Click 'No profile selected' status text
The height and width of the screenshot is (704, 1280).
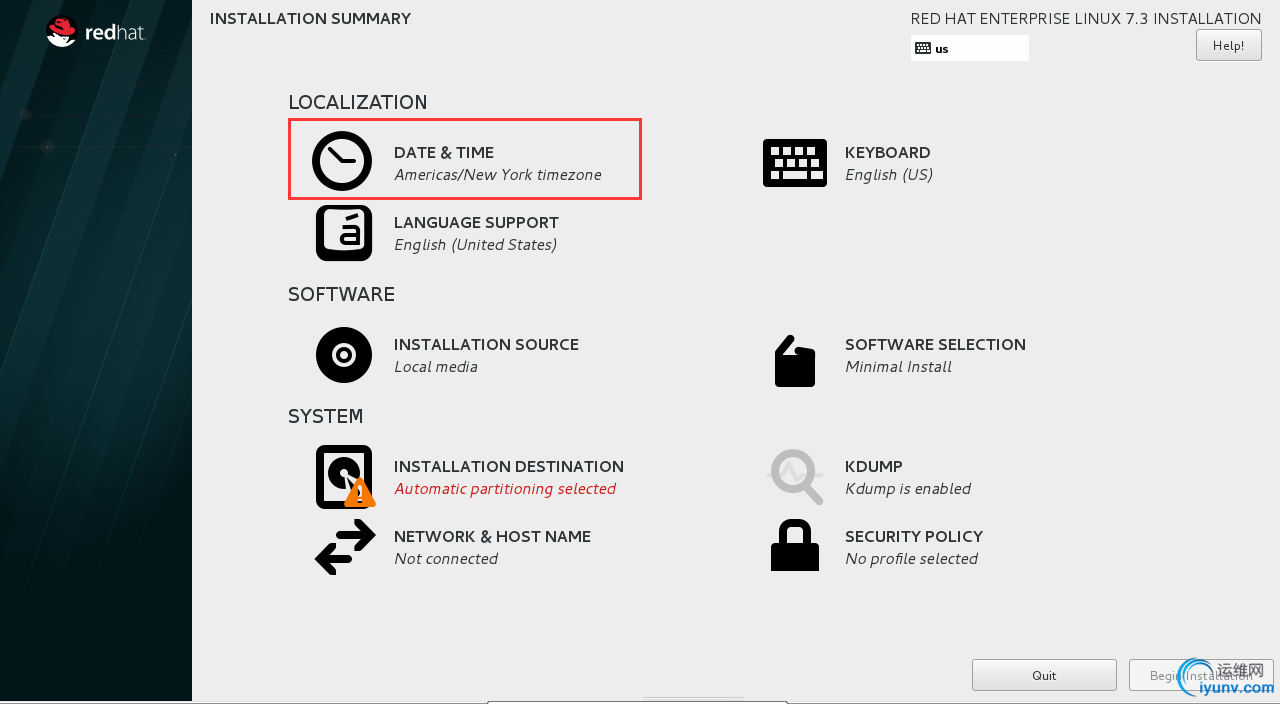pyautogui.click(x=911, y=559)
